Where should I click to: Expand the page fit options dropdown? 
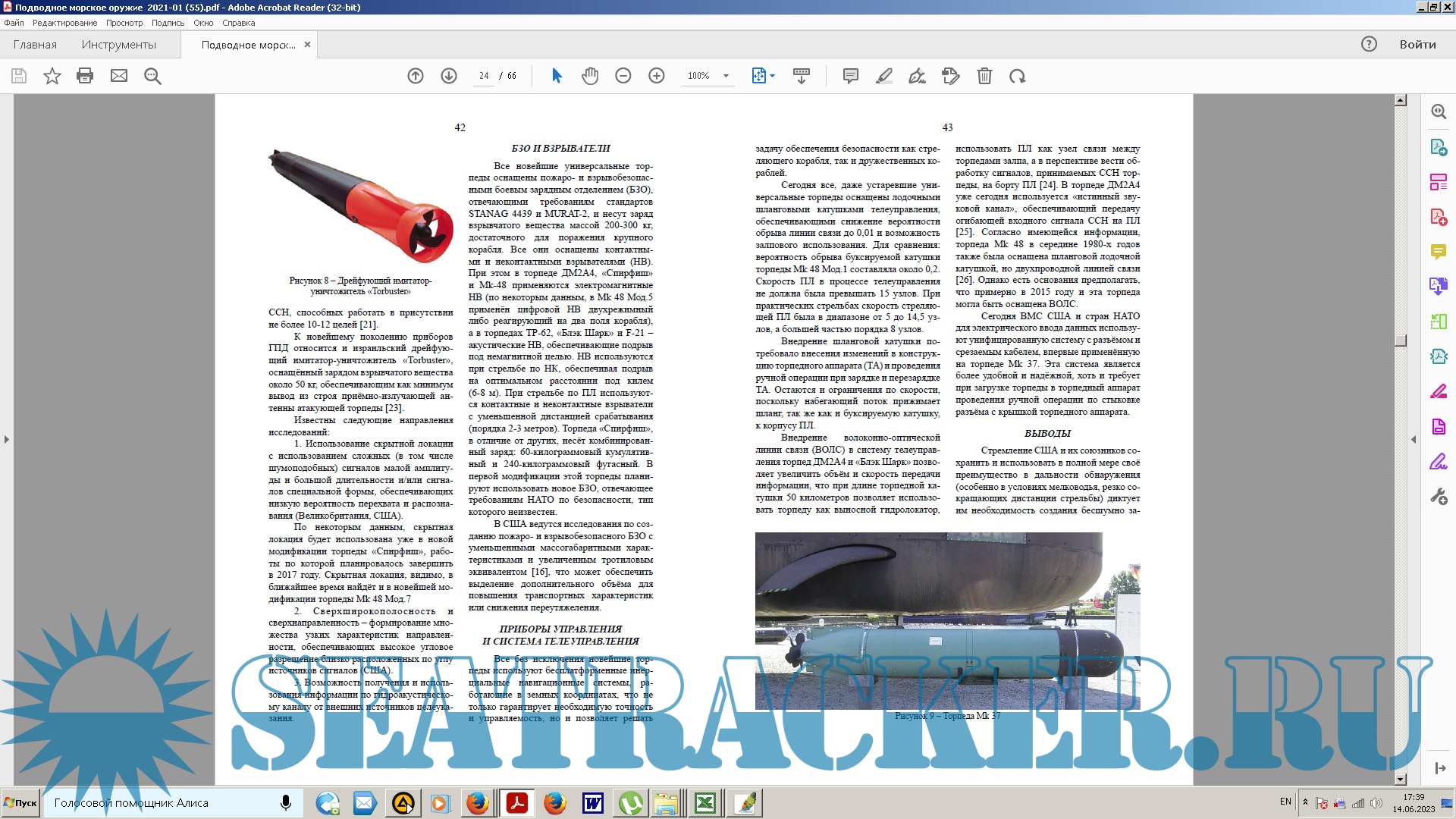[x=773, y=76]
